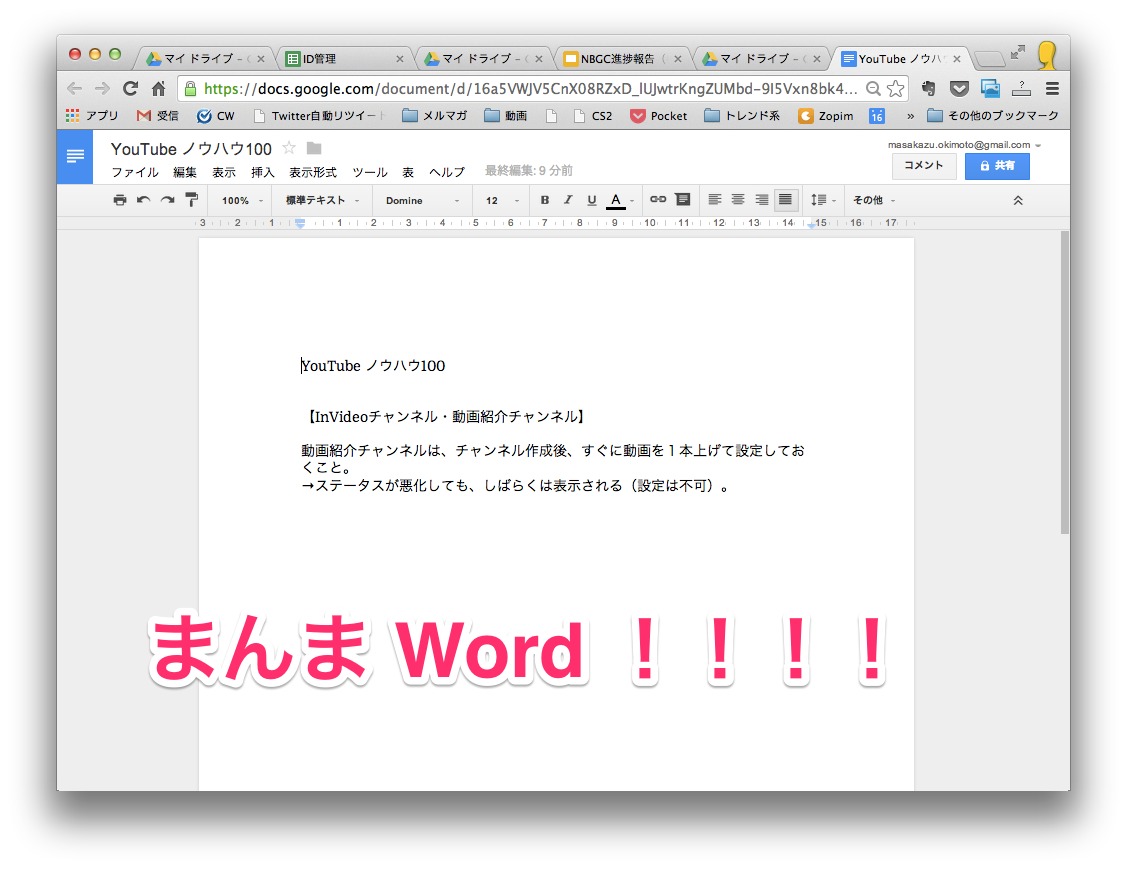Select the paint format roller tool
This screenshot has width=1127, height=870.
point(191,200)
